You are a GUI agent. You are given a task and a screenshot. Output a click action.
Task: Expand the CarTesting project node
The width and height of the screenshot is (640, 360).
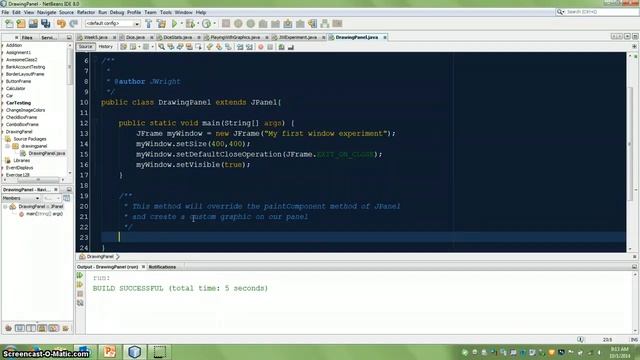(3, 103)
